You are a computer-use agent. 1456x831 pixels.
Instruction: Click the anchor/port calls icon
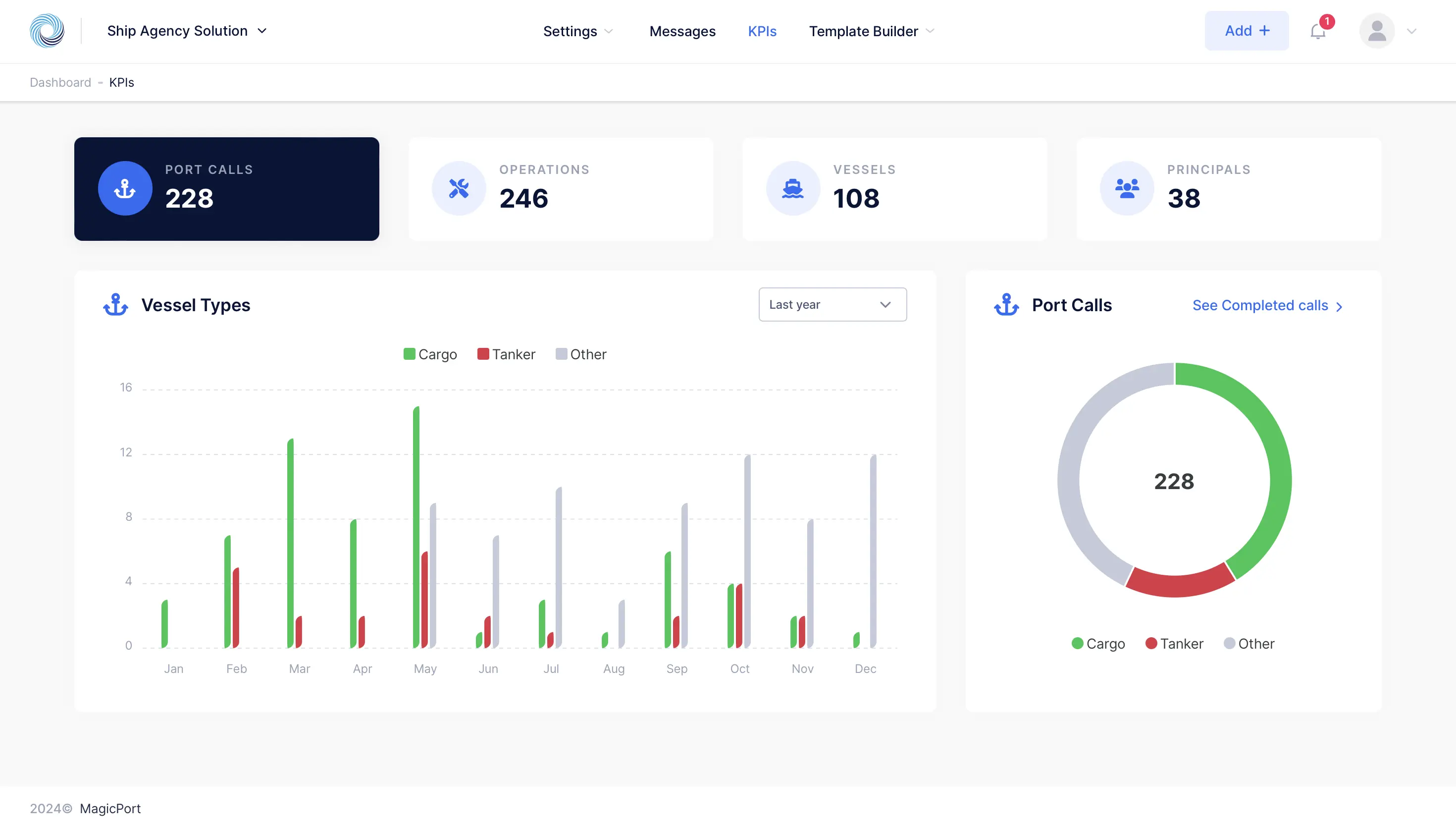(x=124, y=188)
